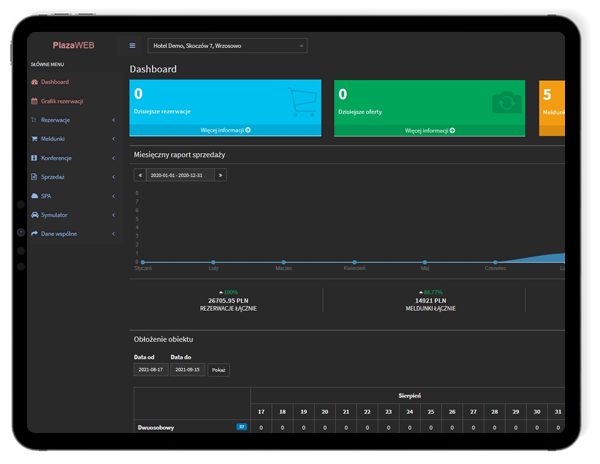Image resolution: width=600 pixels, height=464 pixels.
Task: Click the cloud icon beside SPA
Action: tap(35, 196)
